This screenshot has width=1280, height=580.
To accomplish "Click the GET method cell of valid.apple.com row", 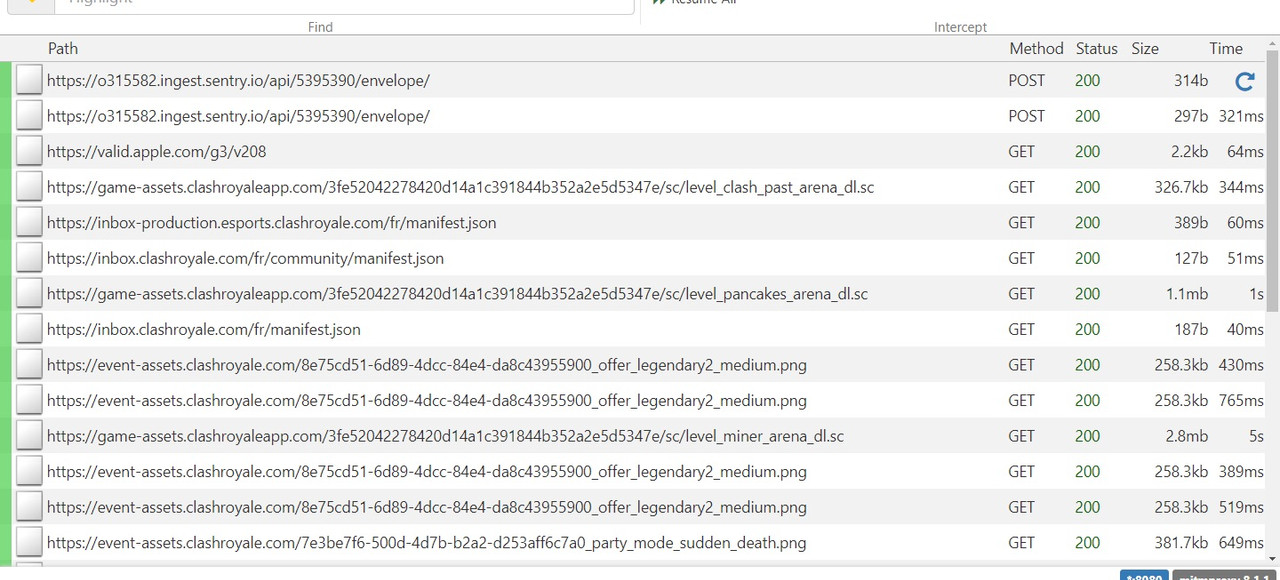I will [x=1022, y=152].
